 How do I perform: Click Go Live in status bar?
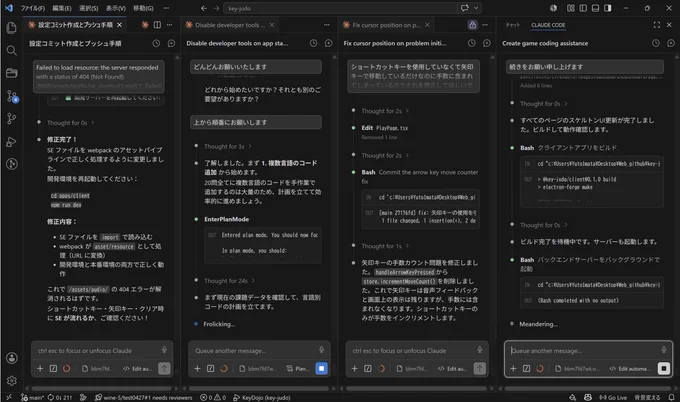(613, 397)
